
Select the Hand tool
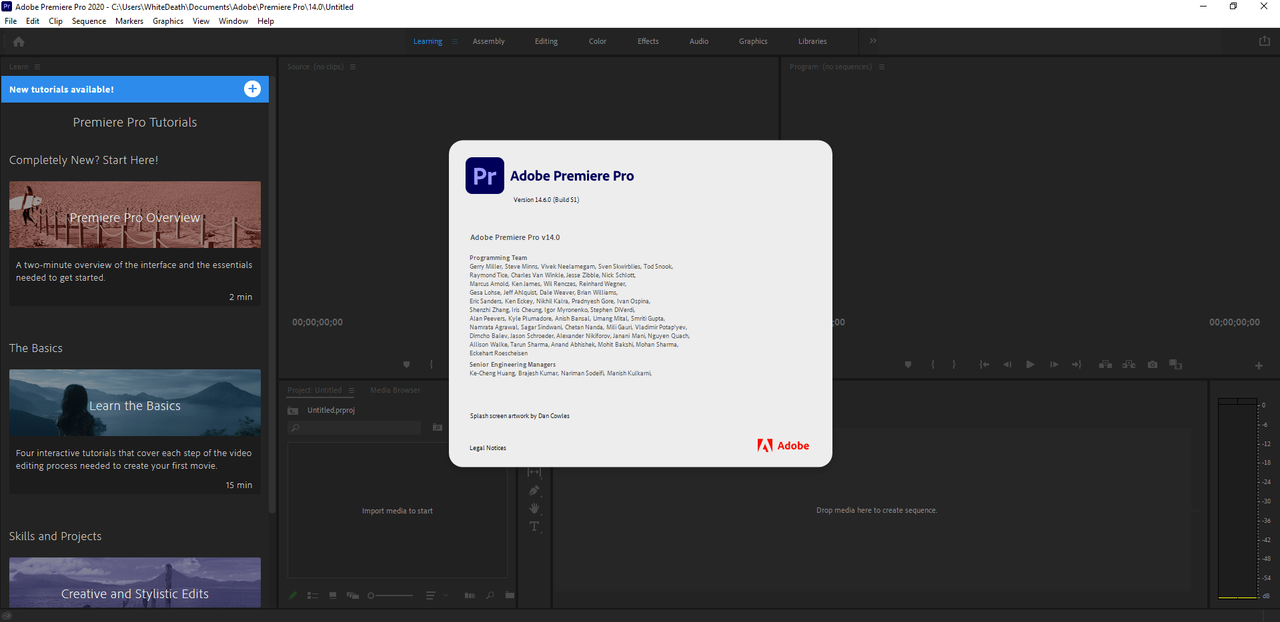534,508
